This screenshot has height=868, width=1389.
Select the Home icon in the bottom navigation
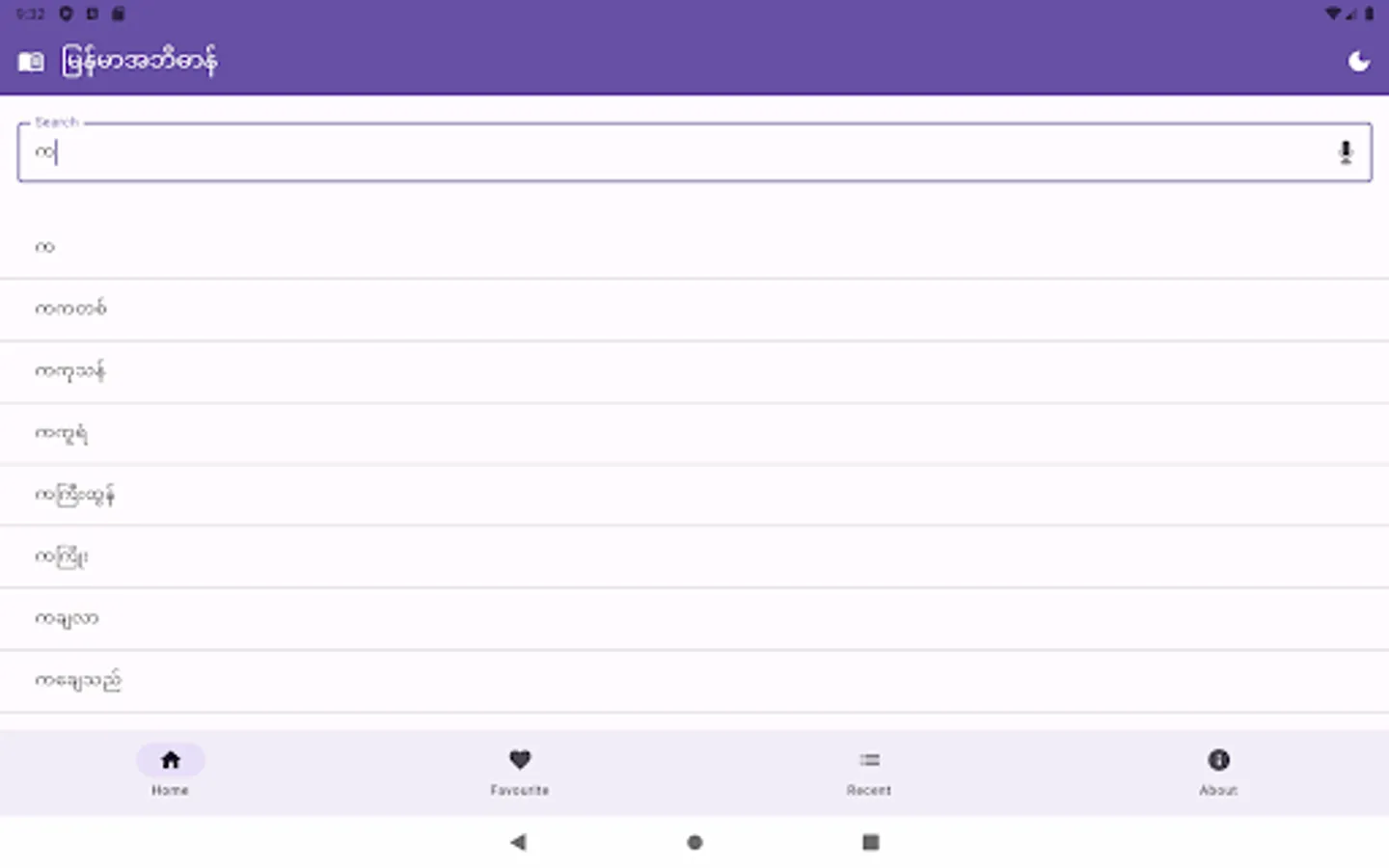pyautogui.click(x=171, y=760)
